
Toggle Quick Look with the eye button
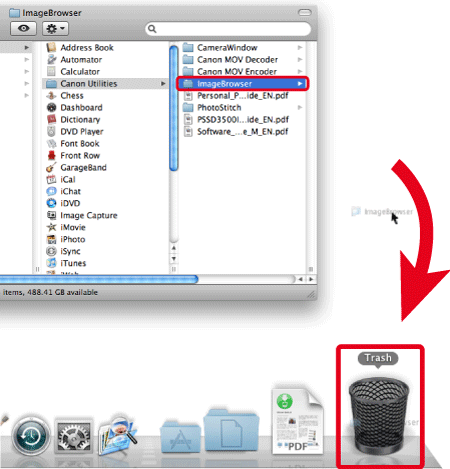click(23, 28)
